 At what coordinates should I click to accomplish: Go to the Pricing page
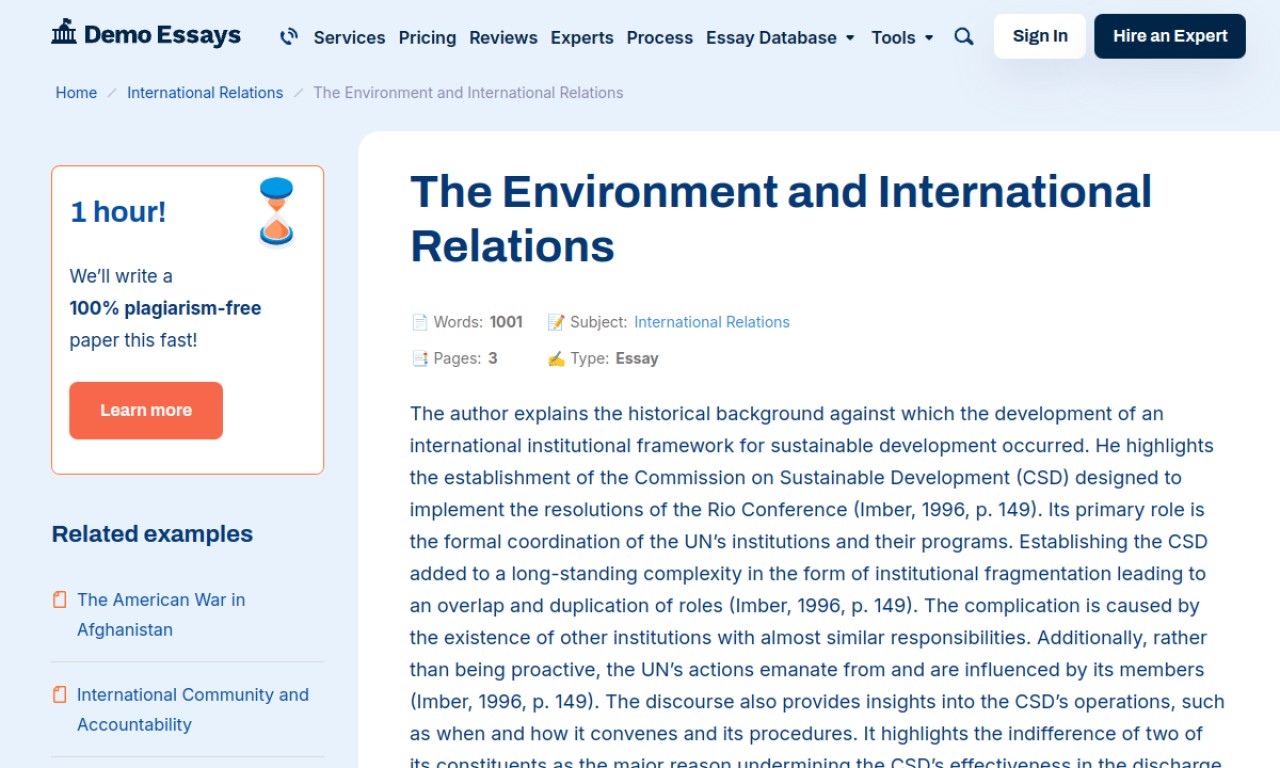click(427, 37)
